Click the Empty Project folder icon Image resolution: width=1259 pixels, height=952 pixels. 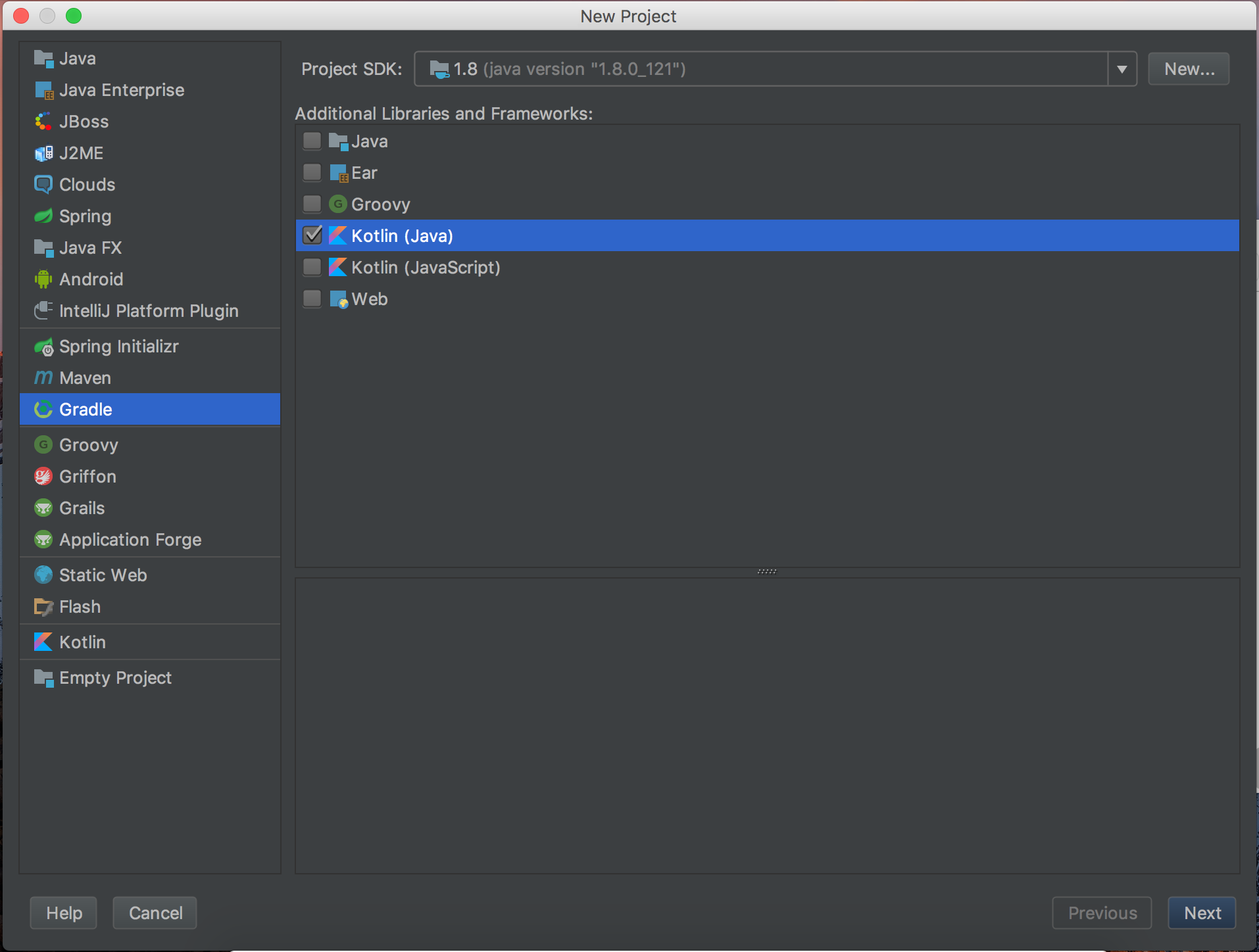[x=43, y=678]
